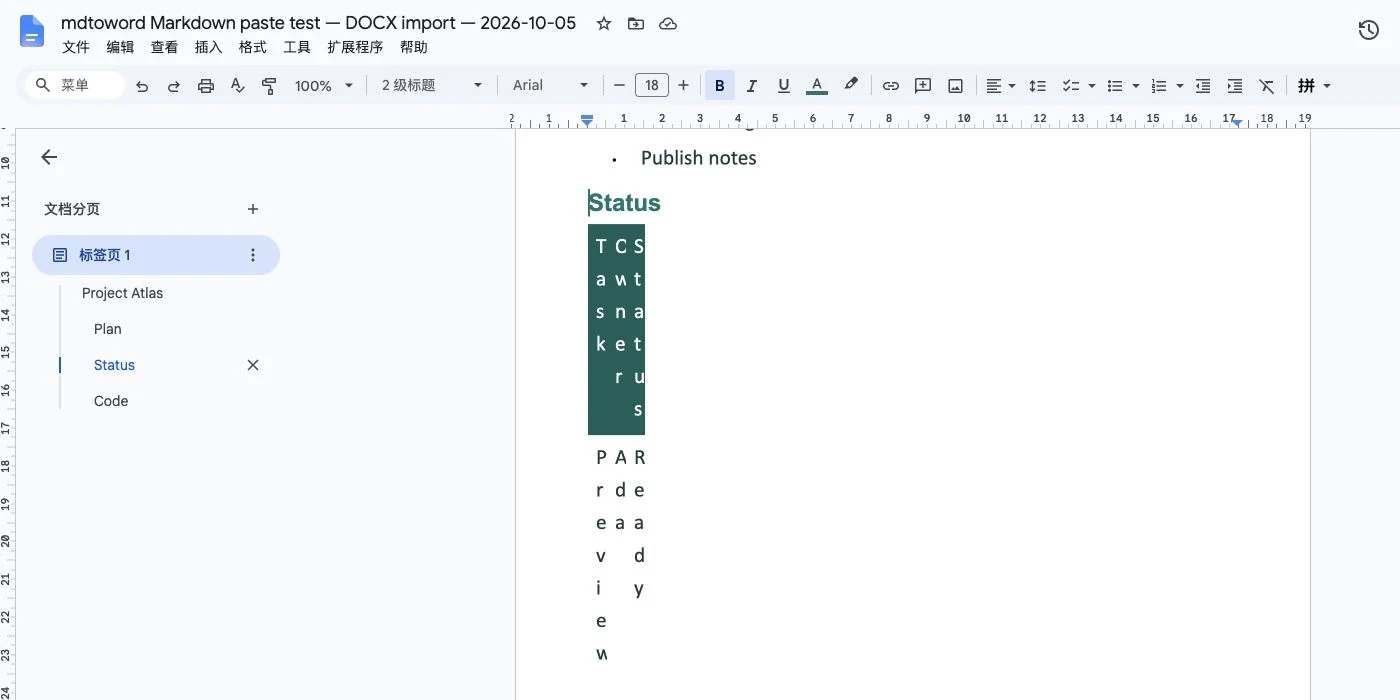Add a comment
The width and height of the screenshot is (1400, 700).
coord(923,86)
